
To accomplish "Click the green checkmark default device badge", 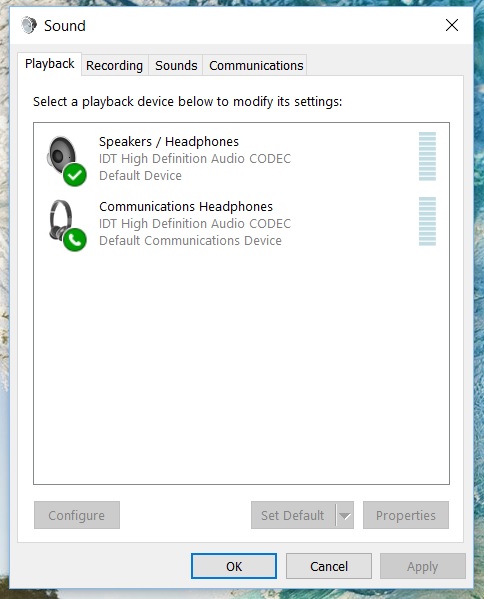I will (75, 175).
